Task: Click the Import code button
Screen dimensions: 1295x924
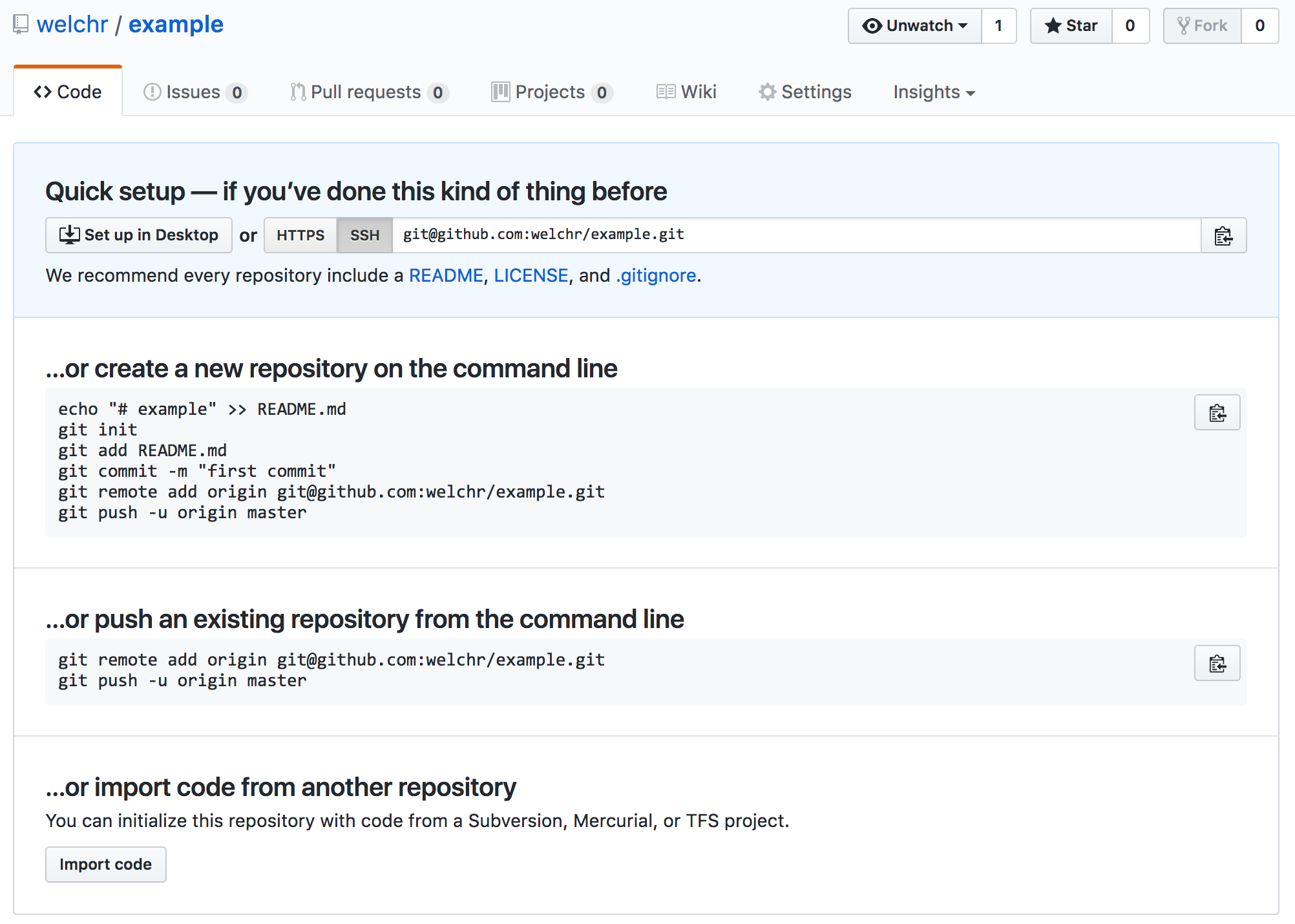Action: coord(105,864)
